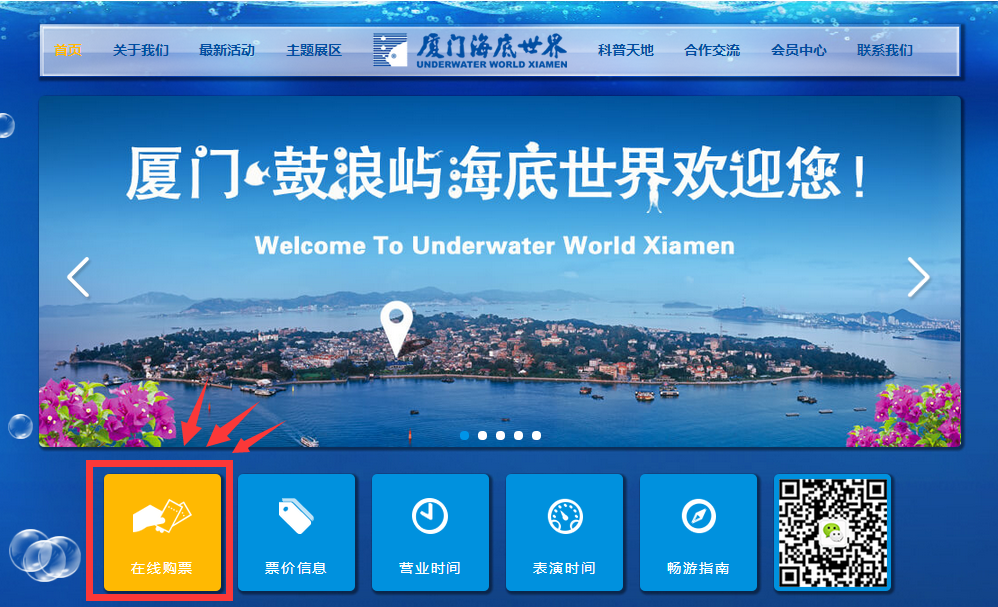
Task: Click the compass icon
Action: (699, 516)
